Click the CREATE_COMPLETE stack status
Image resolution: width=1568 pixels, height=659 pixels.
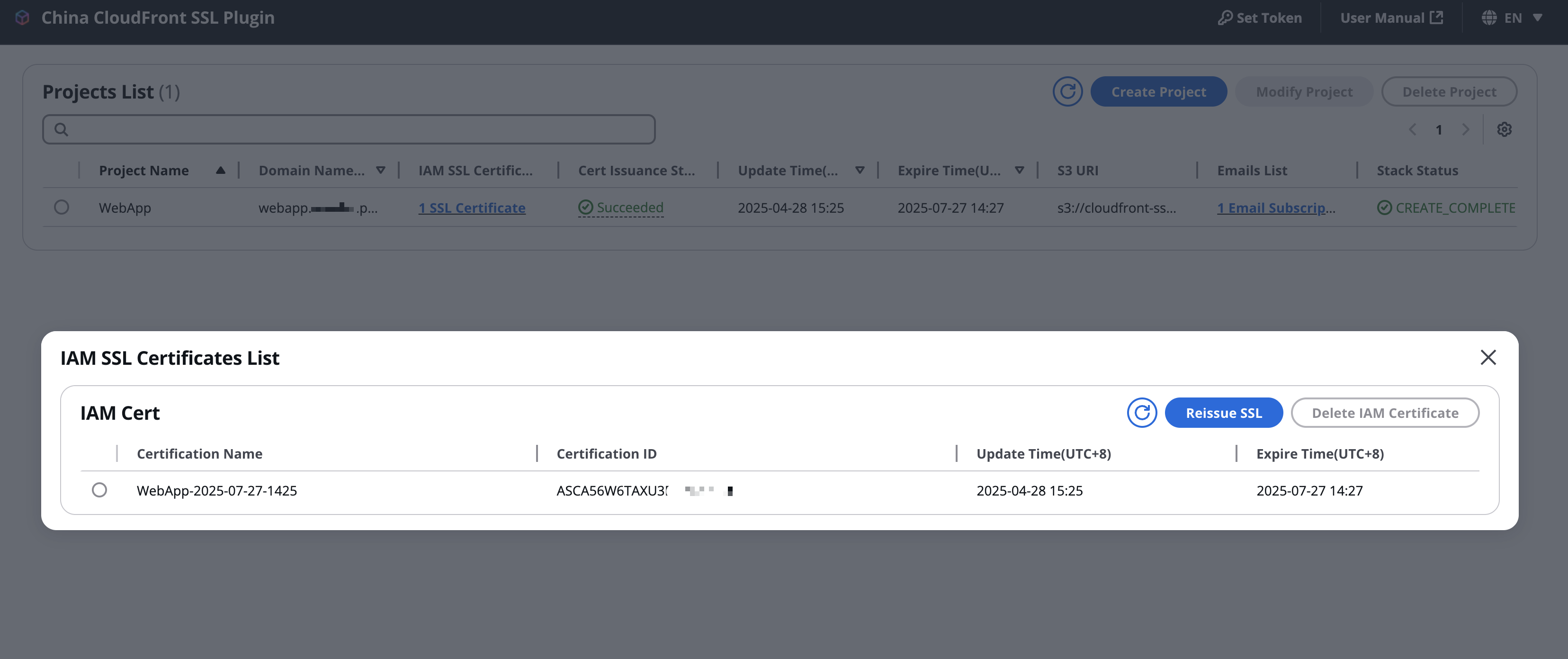pyautogui.click(x=1446, y=208)
